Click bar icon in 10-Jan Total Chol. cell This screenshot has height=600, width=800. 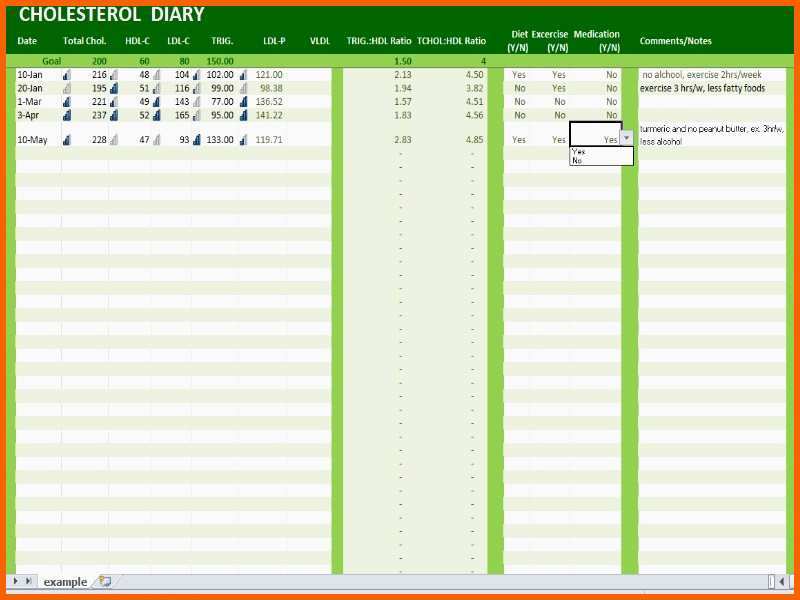(67, 75)
